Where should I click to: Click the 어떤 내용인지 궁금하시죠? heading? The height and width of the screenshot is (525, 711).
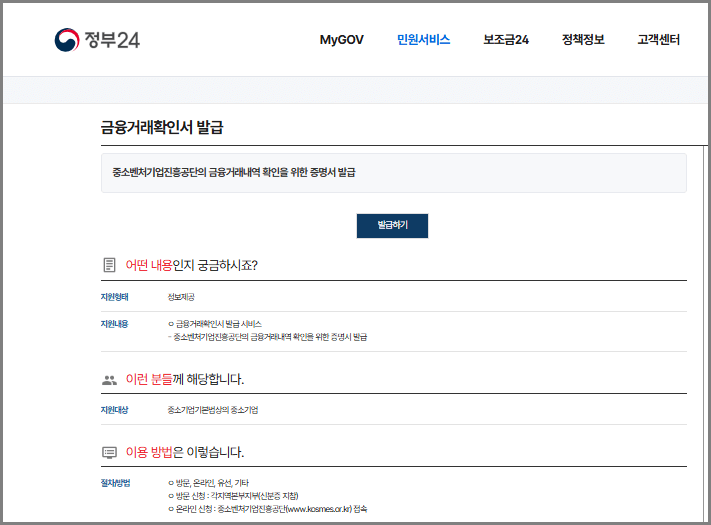[x=191, y=265]
